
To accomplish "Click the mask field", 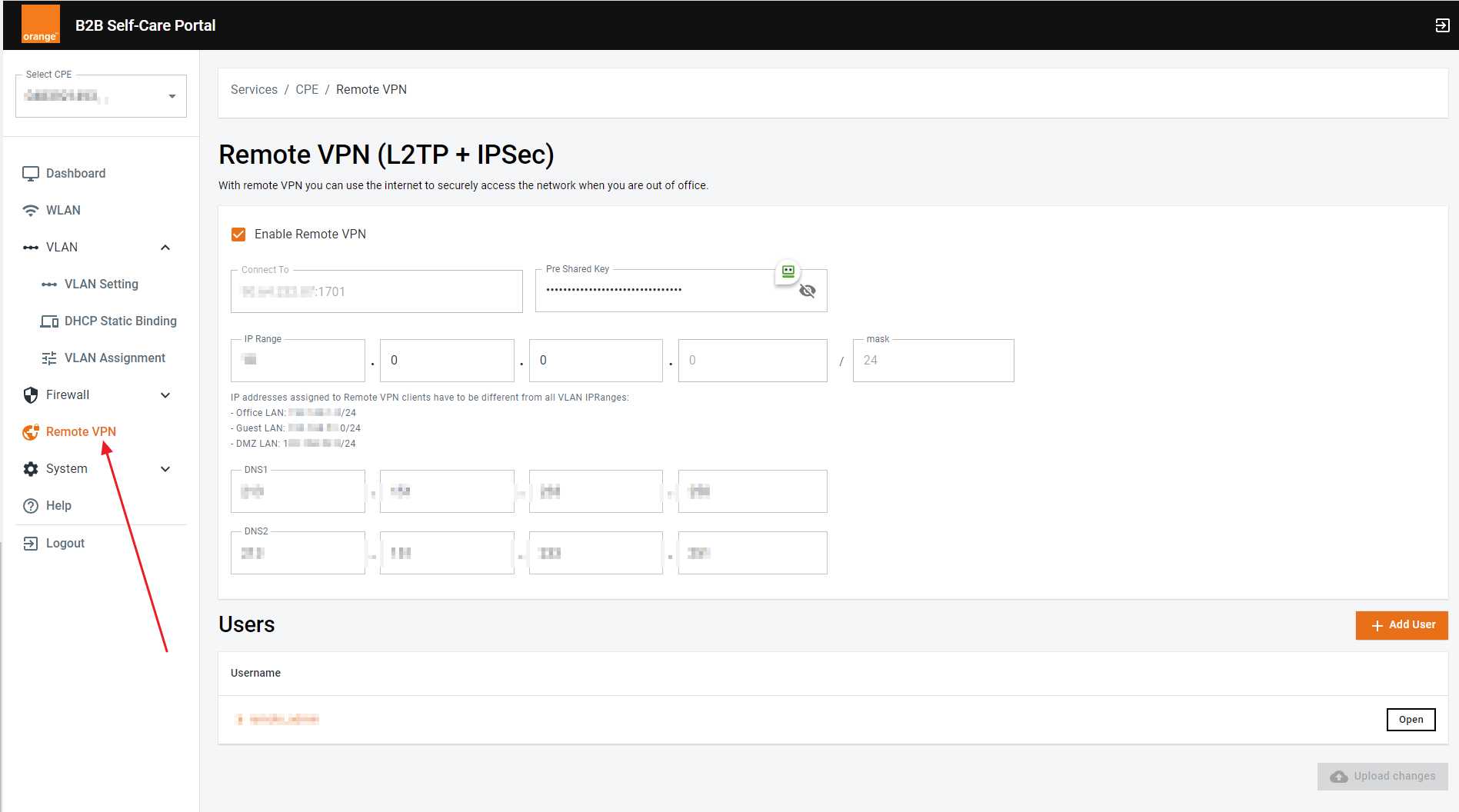I will pyautogui.click(x=934, y=361).
